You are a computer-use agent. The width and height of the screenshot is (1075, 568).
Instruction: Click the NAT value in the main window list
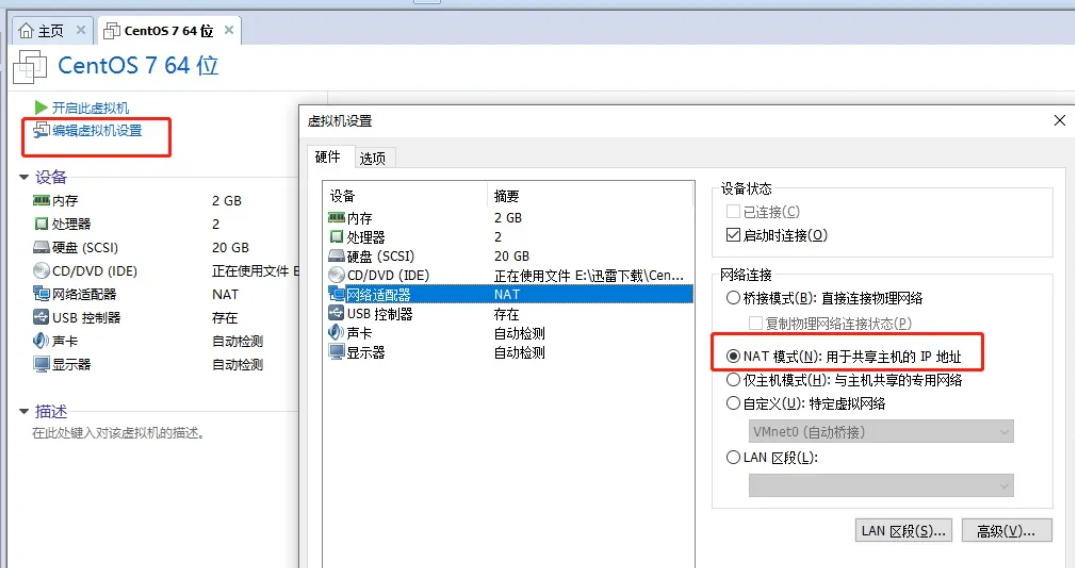pos(225,294)
